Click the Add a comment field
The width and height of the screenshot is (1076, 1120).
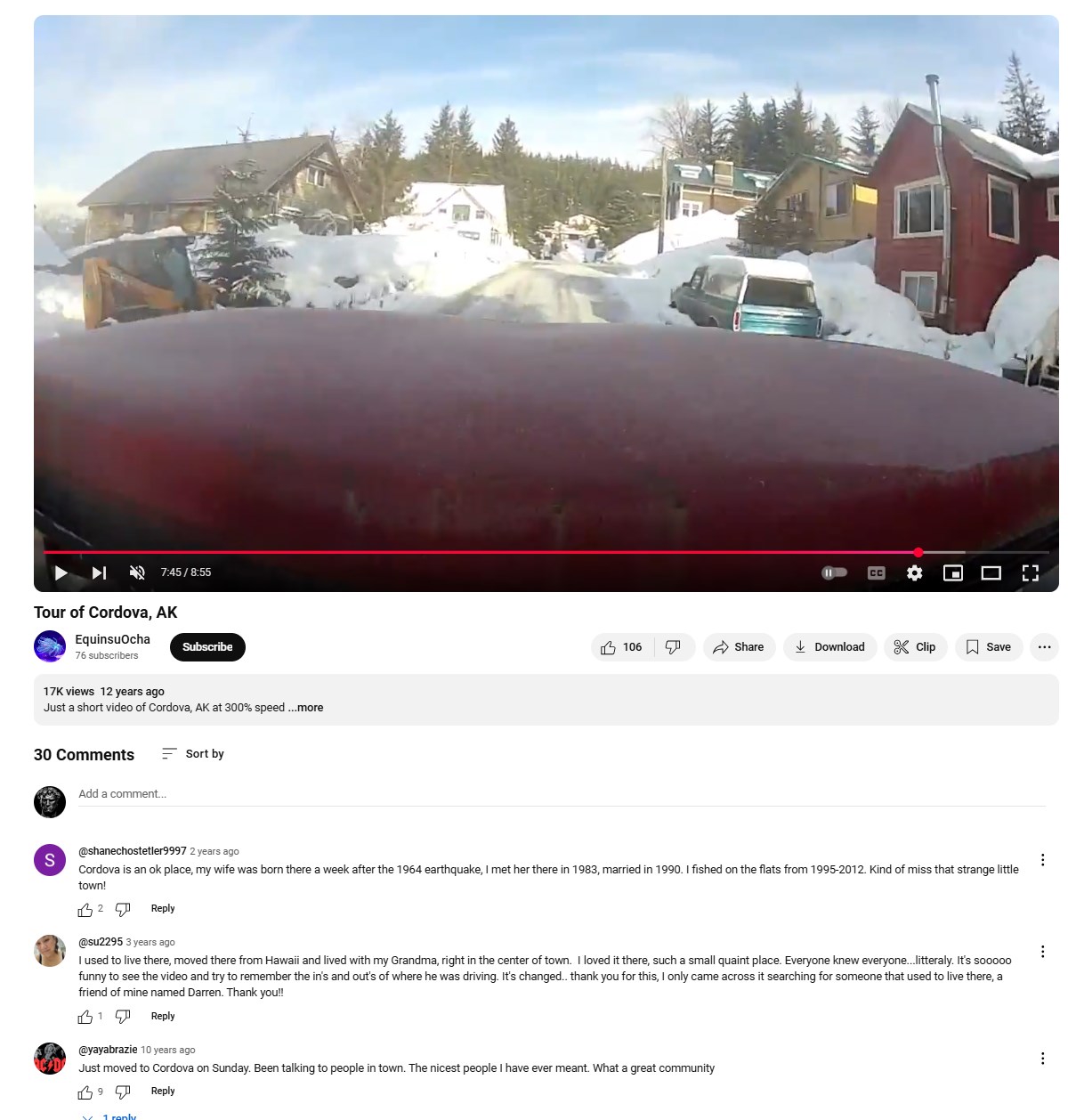pyautogui.click(x=562, y=794)
